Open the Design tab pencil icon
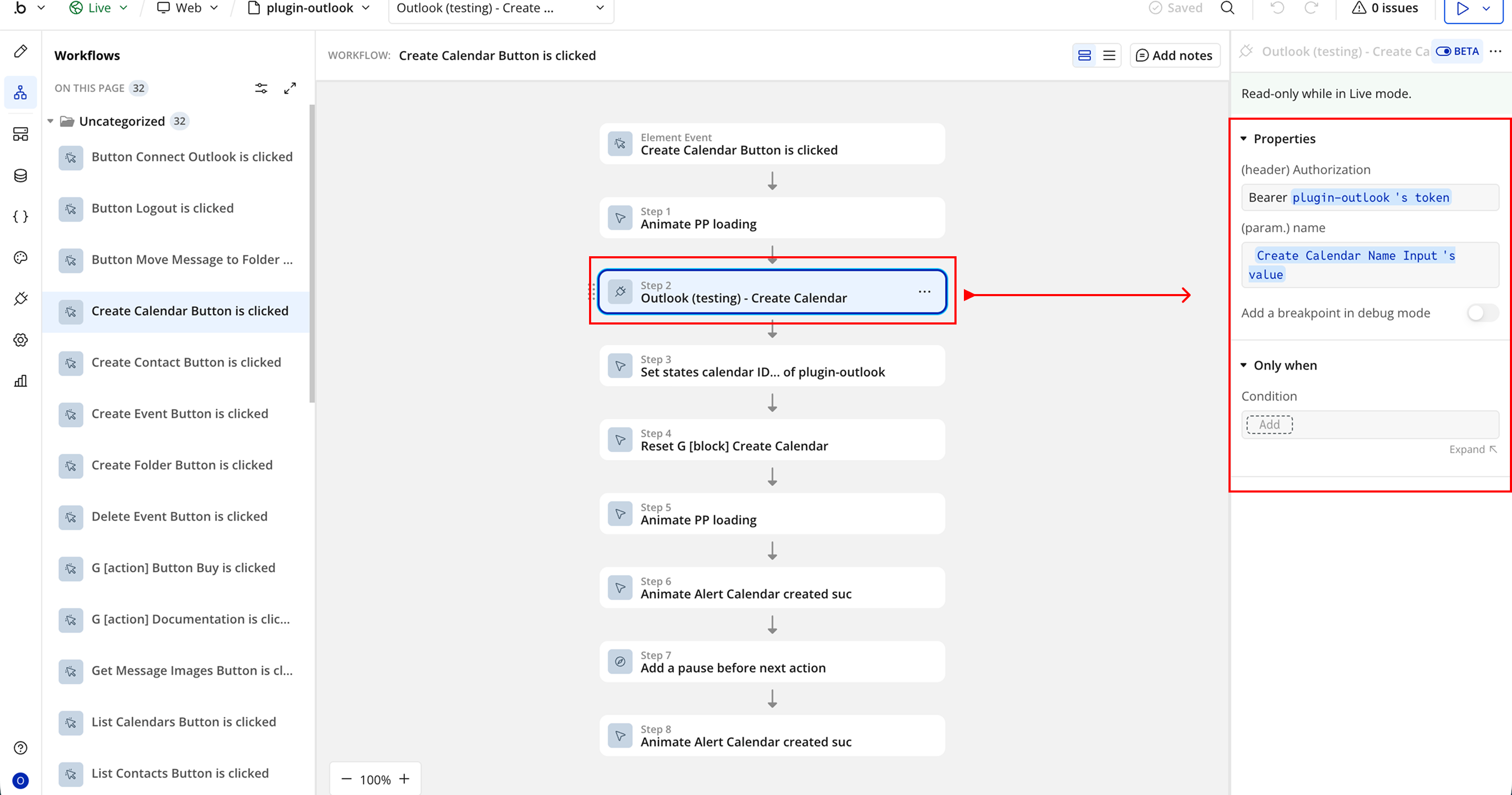1512x795 pixels. click(20, 51)
